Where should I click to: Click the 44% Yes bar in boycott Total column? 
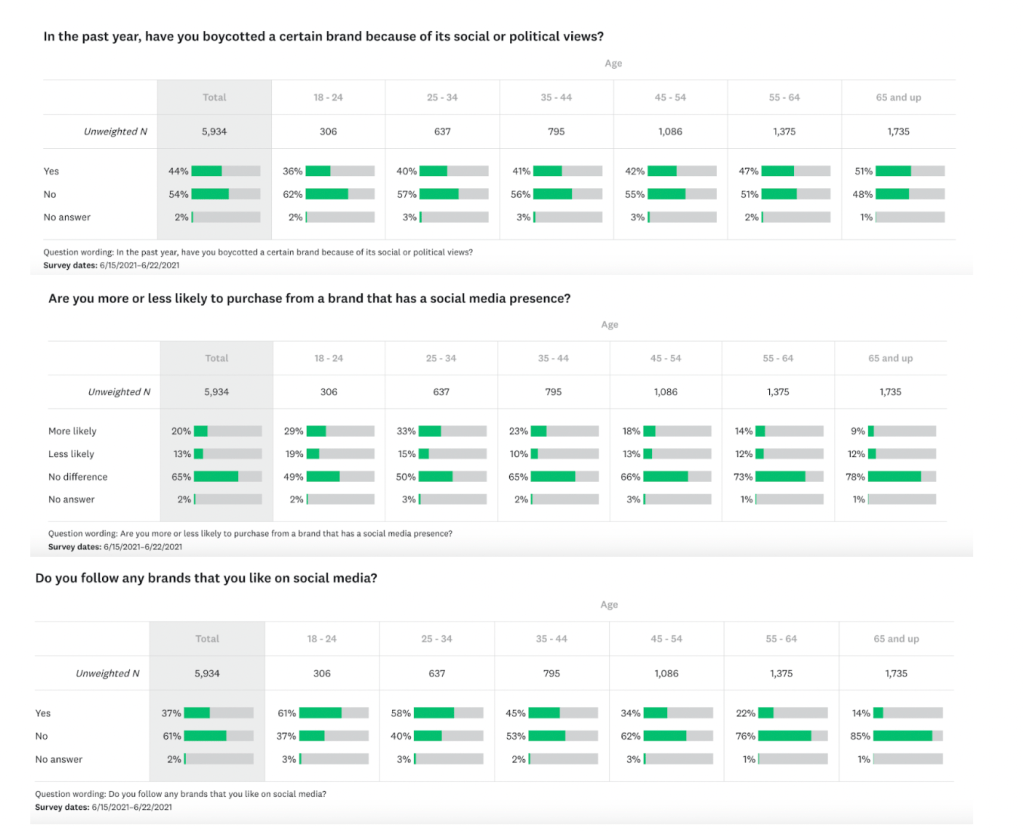[225, 171]
